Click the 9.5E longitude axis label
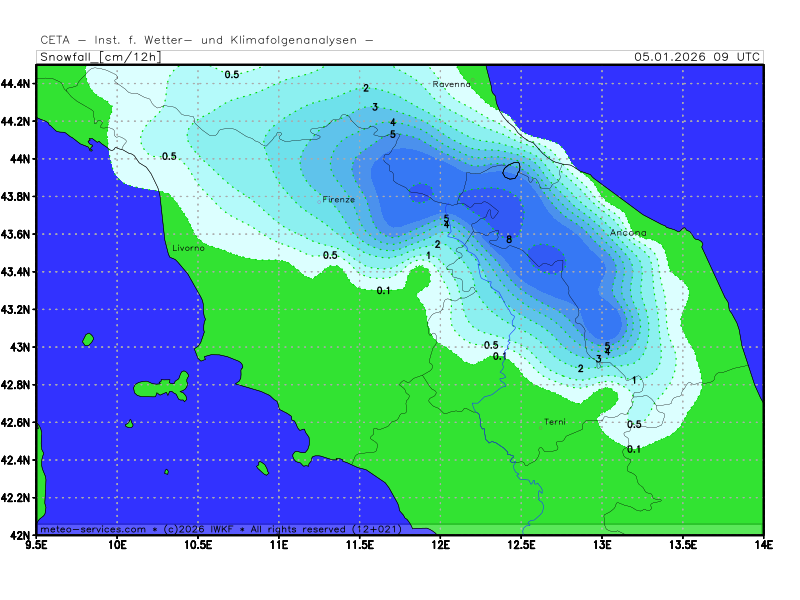 coord(38,545)
